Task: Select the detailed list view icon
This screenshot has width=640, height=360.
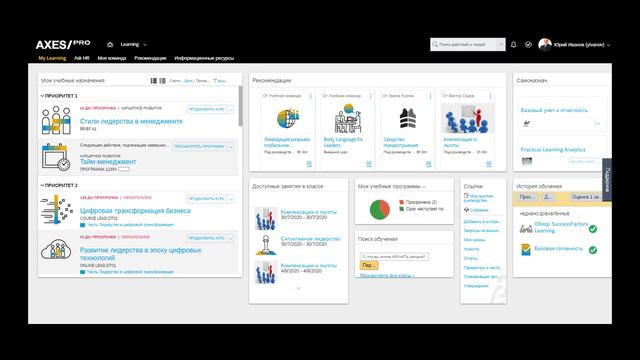Action: click(x=153, y=81)
